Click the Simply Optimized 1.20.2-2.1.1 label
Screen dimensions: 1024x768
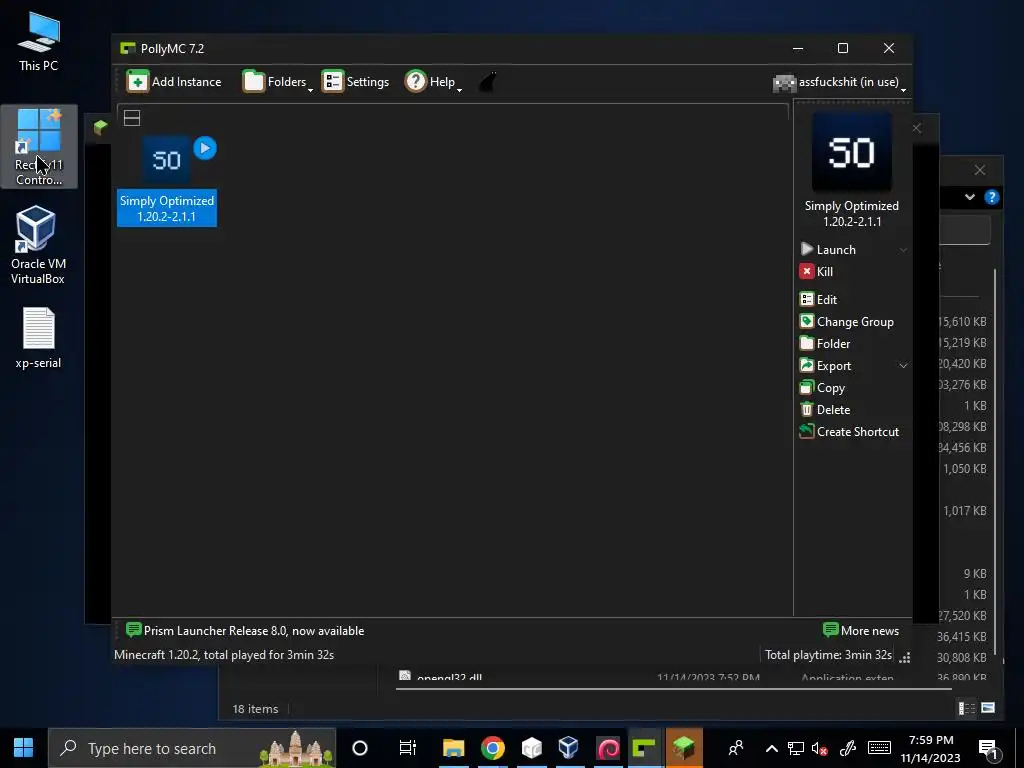[167, 208]
